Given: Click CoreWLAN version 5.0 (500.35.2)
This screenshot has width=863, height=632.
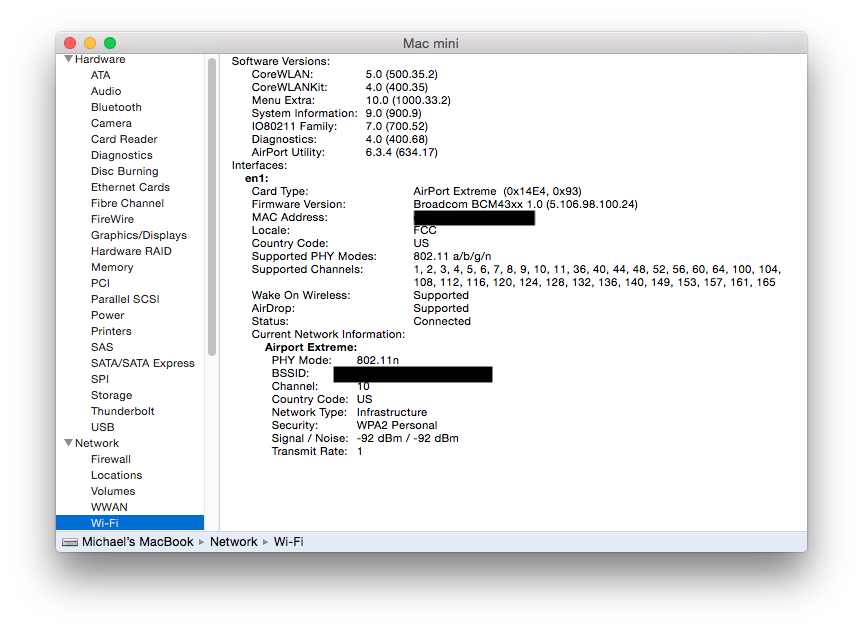Looking at the screenshot, I should tap(401, 74).
